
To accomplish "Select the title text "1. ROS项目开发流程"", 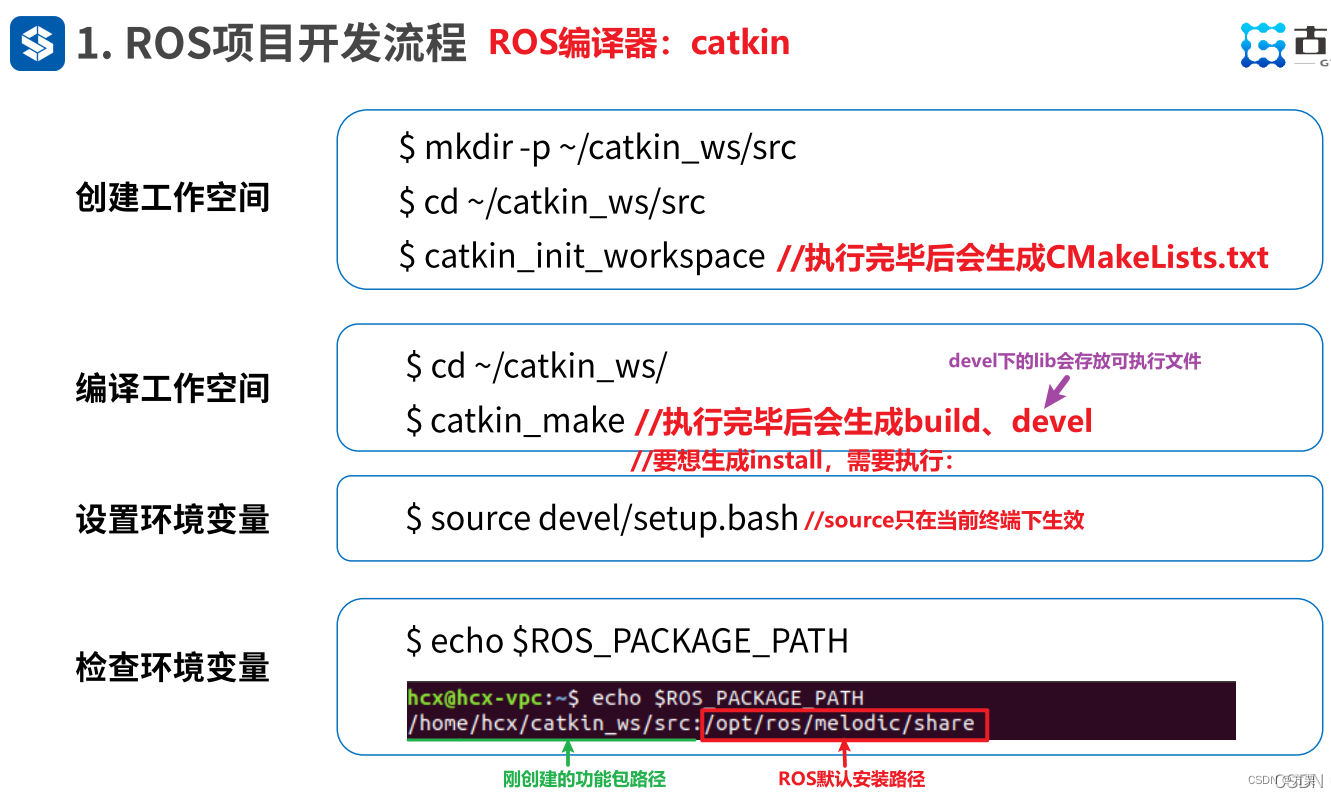I will pos(272,43).
